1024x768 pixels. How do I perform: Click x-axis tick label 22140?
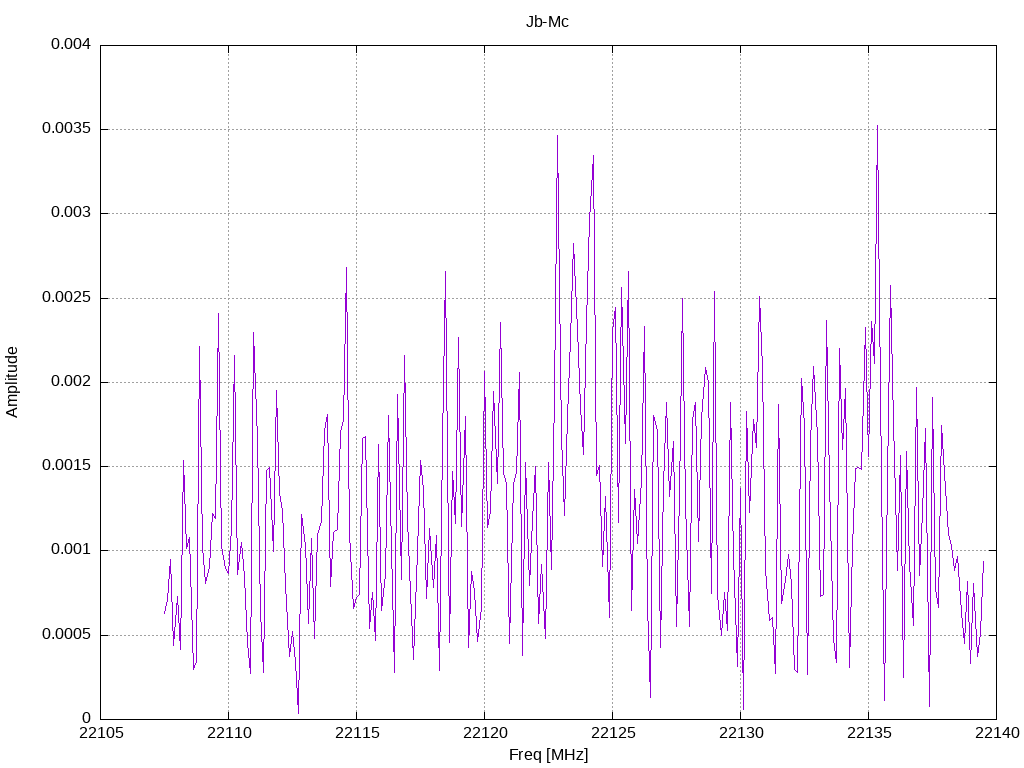(997, 733)
